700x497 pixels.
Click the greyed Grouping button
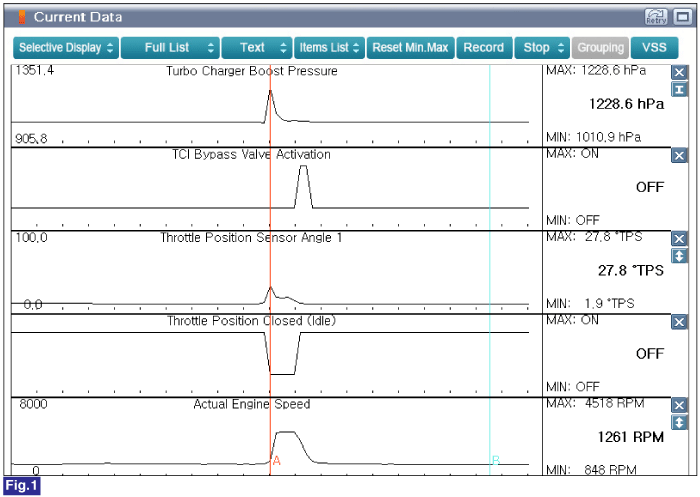click(600, 48)
